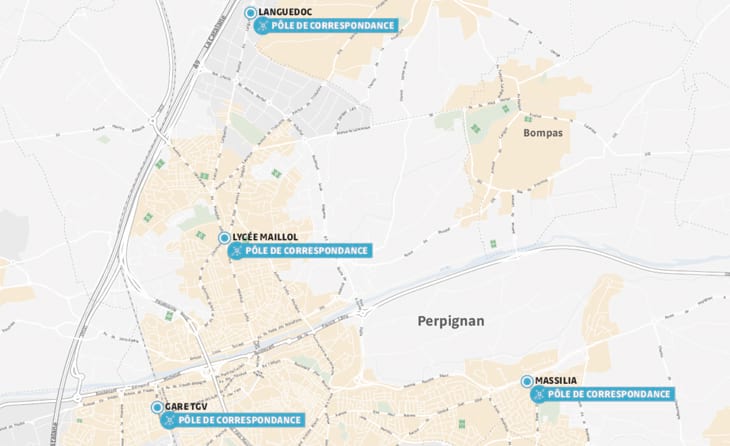Click the Perpignan city label

[x=451, y=321]
